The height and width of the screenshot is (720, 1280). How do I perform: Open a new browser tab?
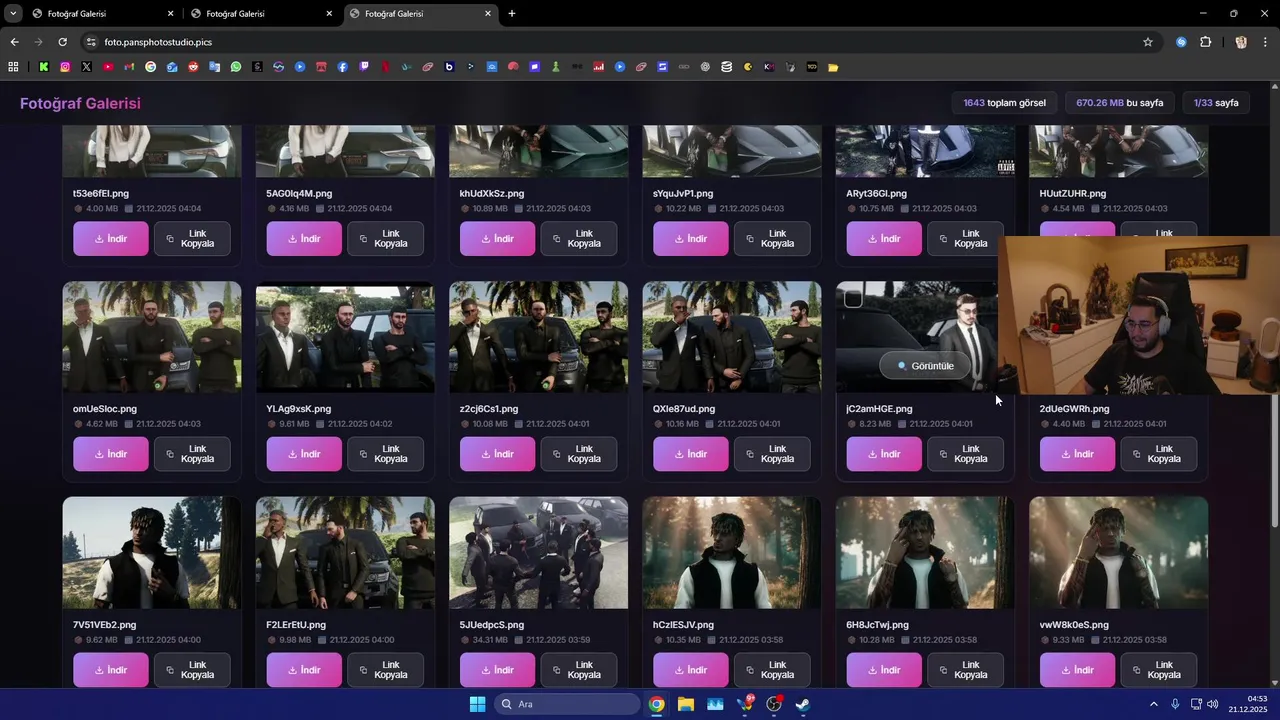(512, 14)
